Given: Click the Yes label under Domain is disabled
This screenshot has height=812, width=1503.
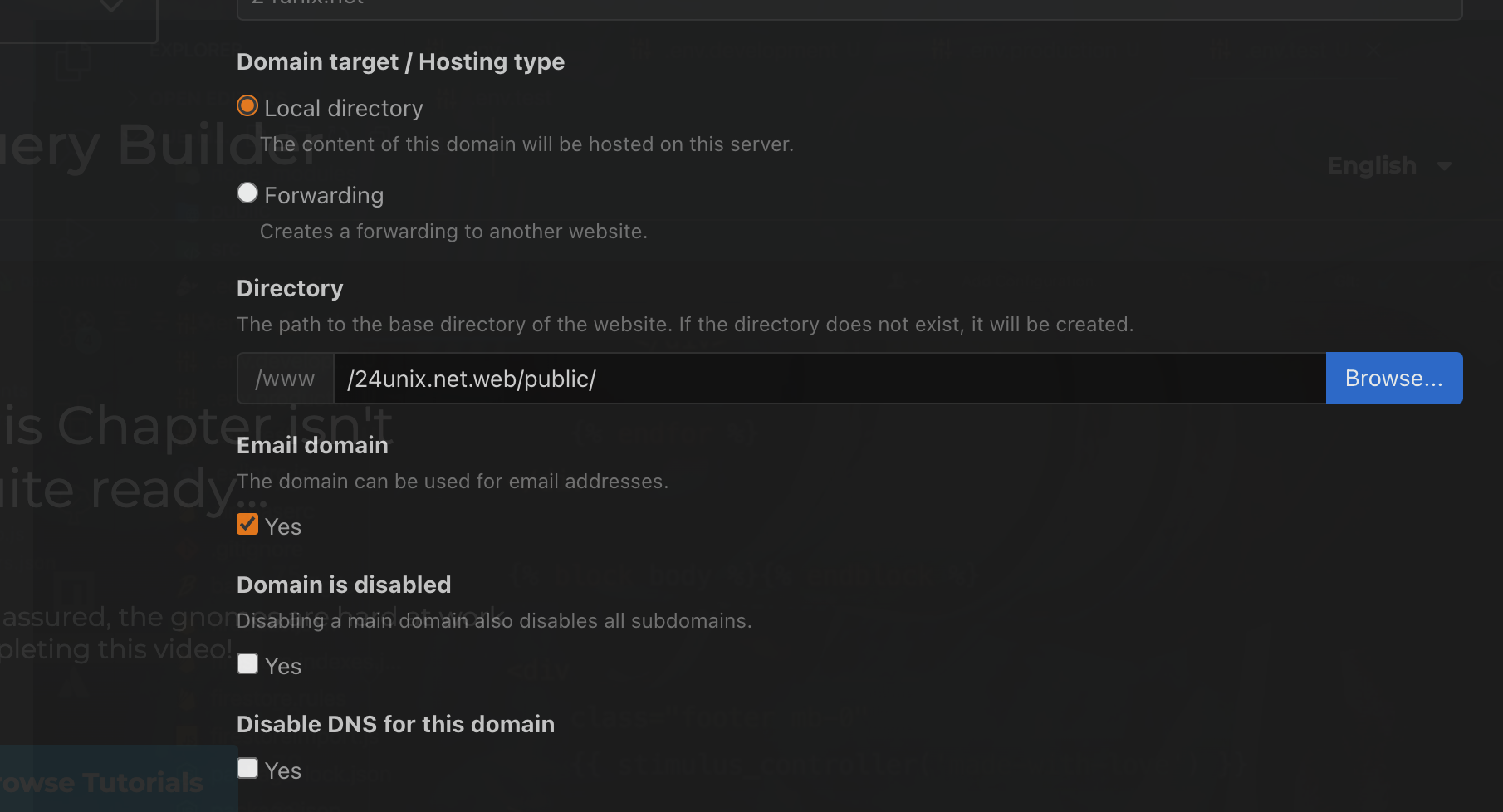Looking at the screenshot, I should [283, 667].
